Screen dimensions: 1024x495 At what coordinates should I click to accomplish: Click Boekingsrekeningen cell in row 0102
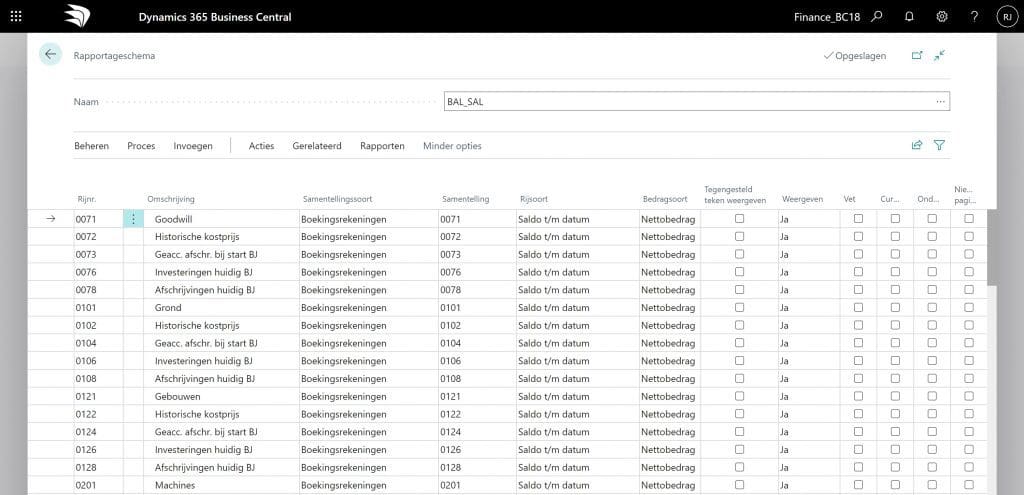368,325
